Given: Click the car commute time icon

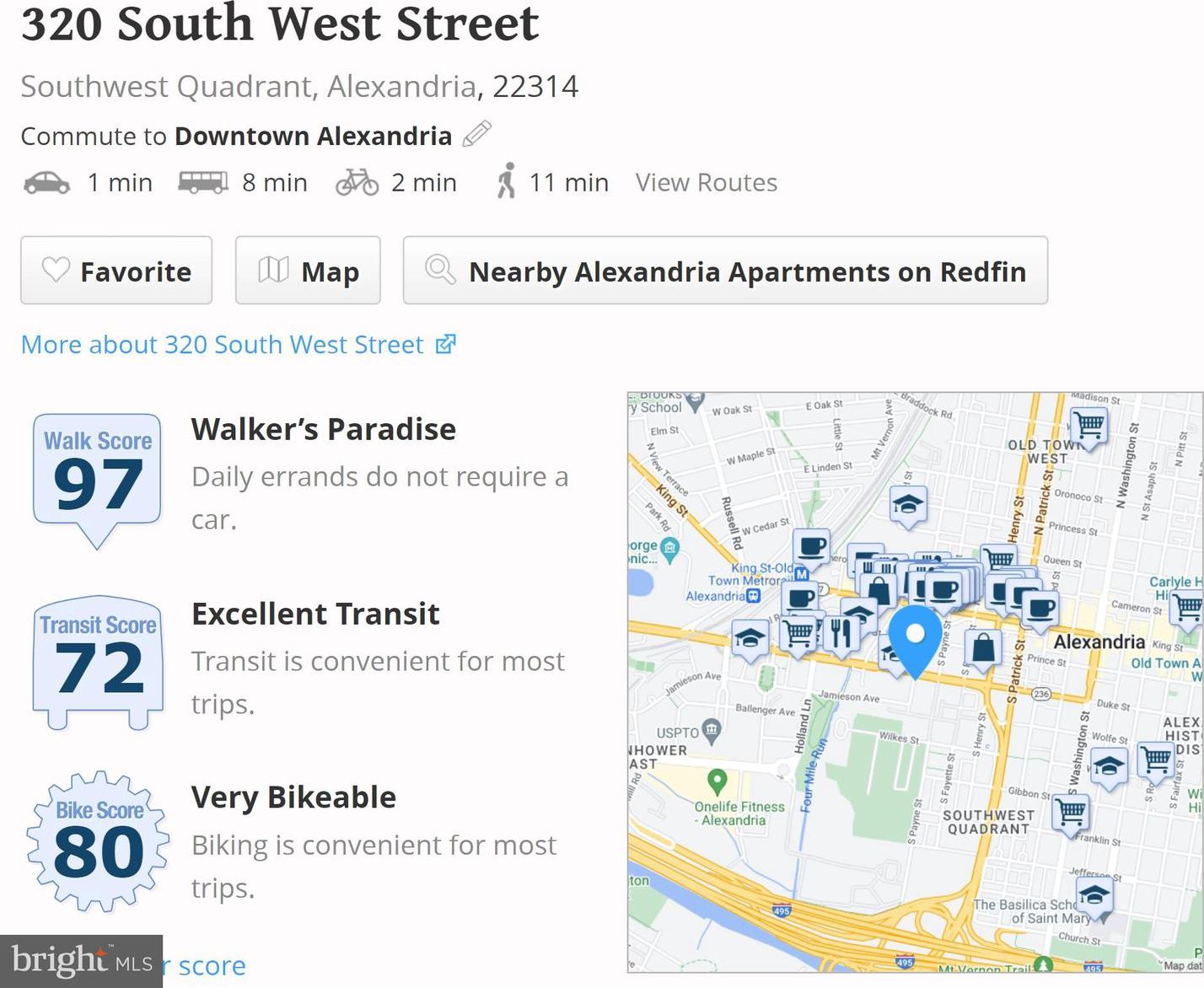Looking at the screenshot, I should (x=47, y=183).
